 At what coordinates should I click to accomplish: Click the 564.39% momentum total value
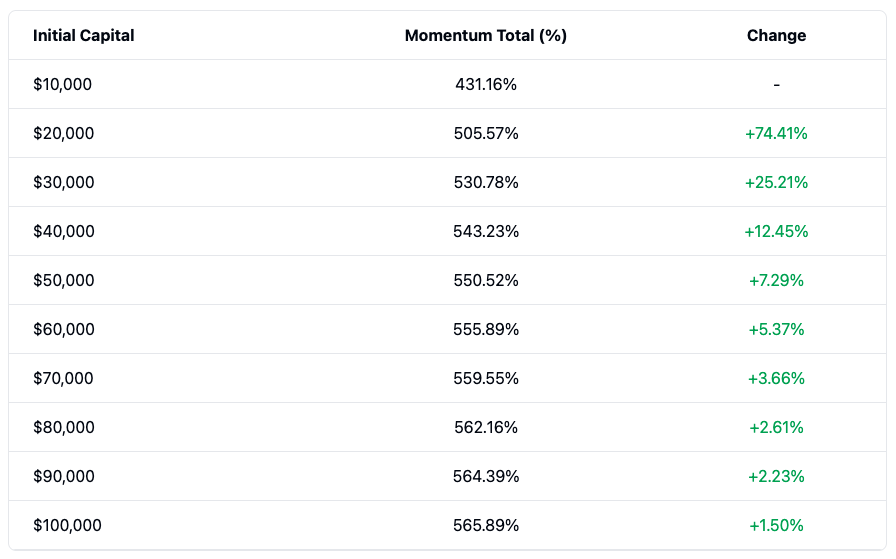pos(486,477)
